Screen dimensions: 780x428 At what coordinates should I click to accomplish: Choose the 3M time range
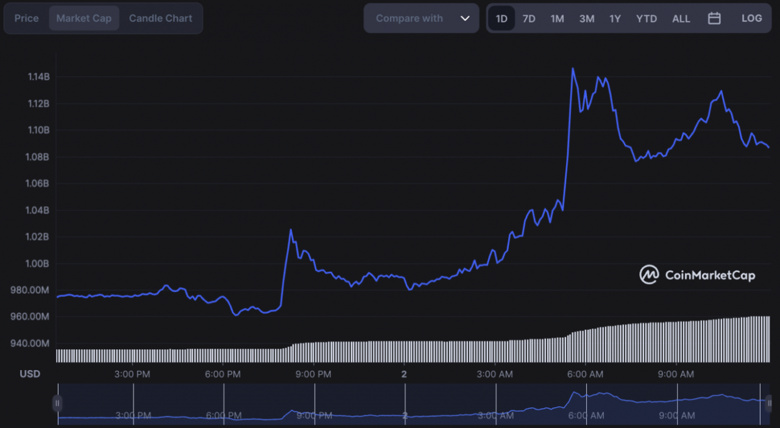click(586, 18)
